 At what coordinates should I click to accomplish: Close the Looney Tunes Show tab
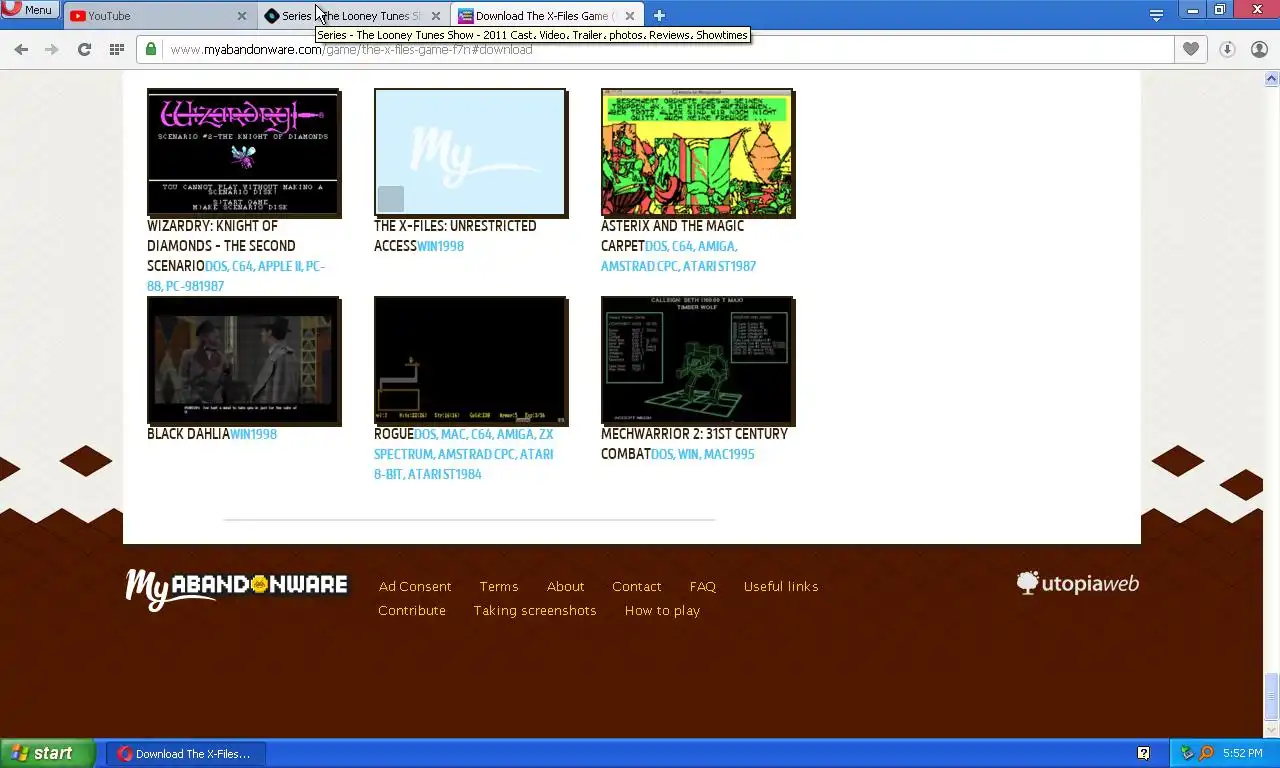(x=436, y=16)
